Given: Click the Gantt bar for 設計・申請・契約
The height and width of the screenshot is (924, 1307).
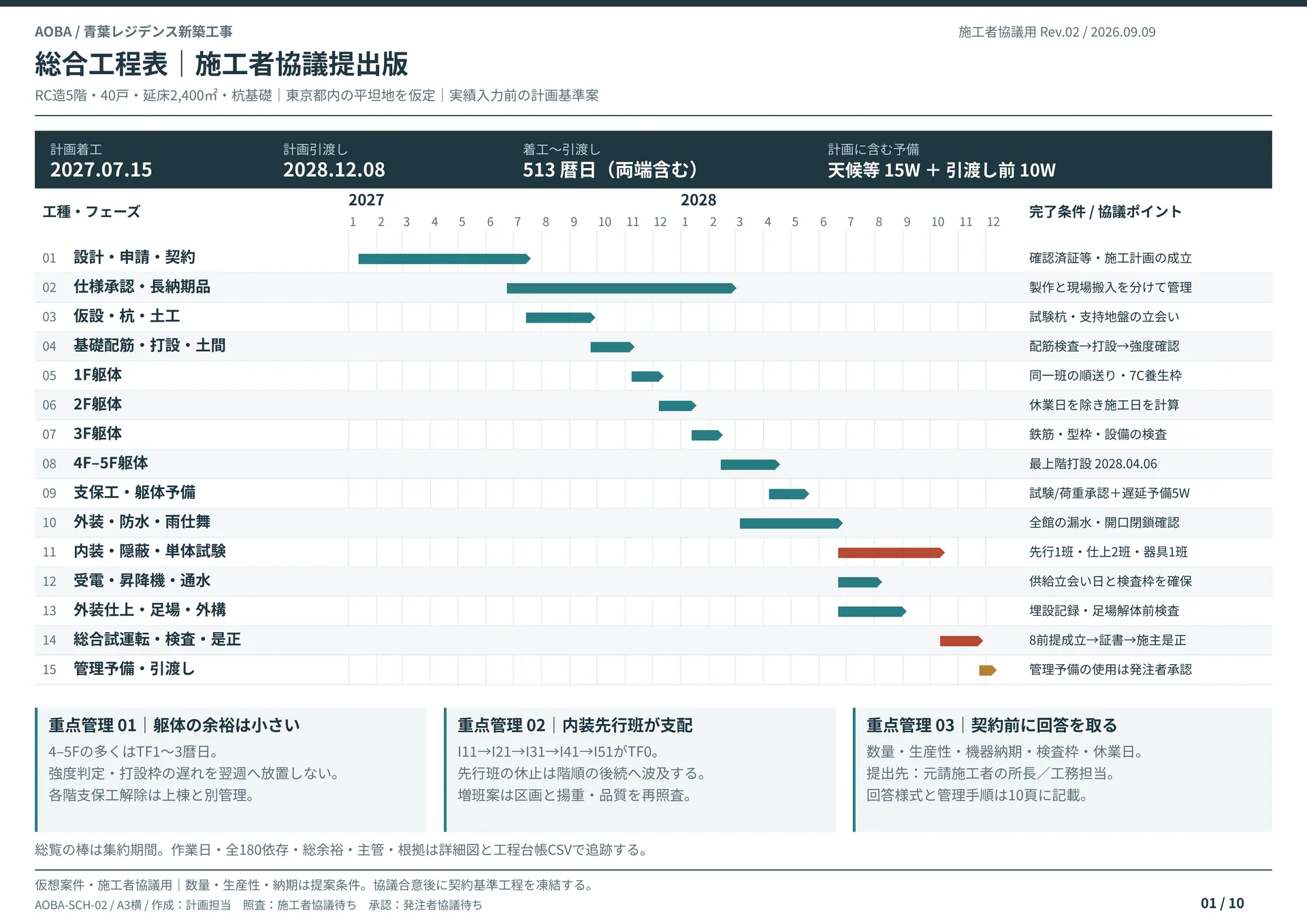Looking at the screenshot, I should (x=445, y=259).
